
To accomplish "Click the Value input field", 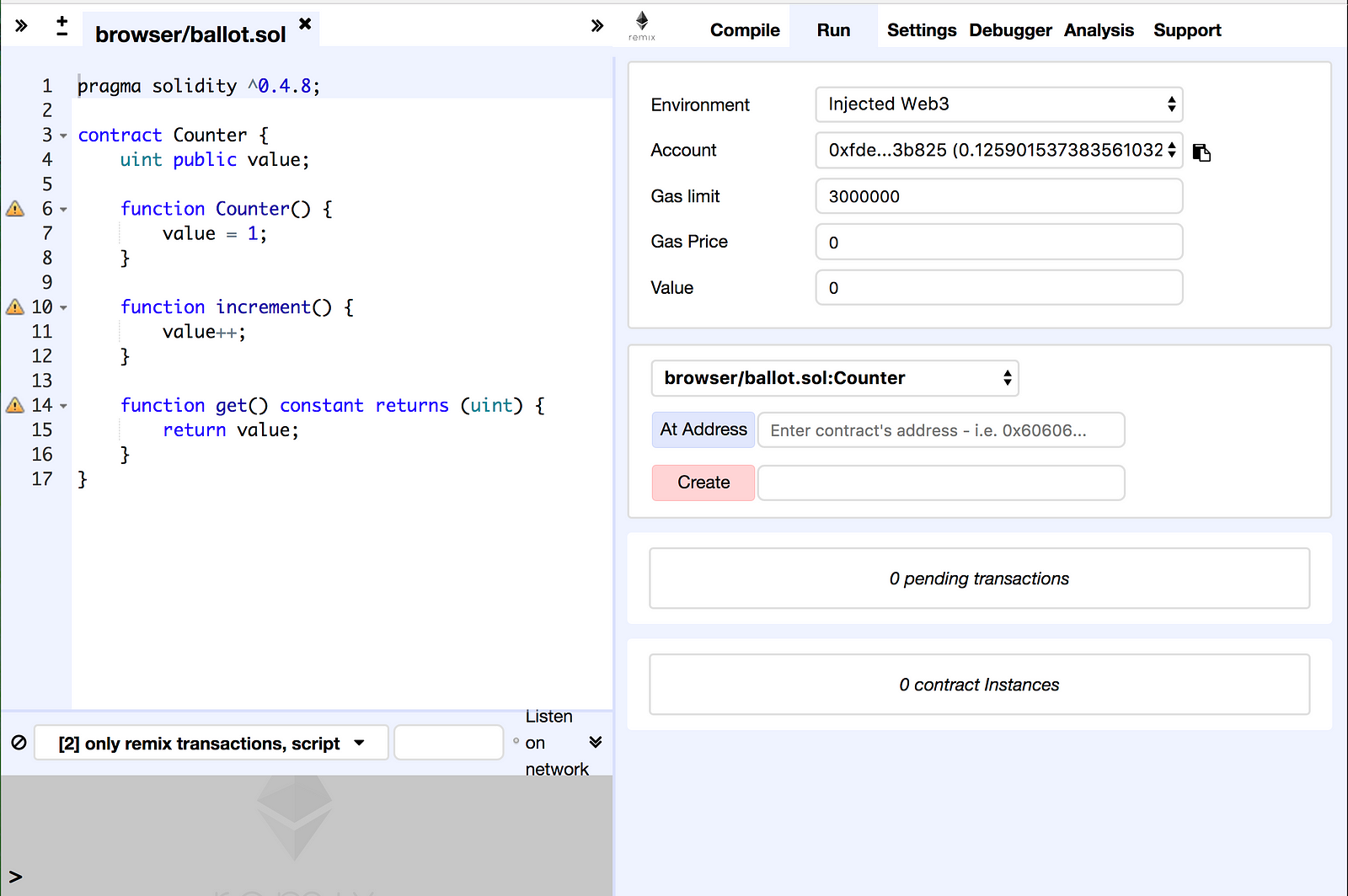I will point(999,287).
